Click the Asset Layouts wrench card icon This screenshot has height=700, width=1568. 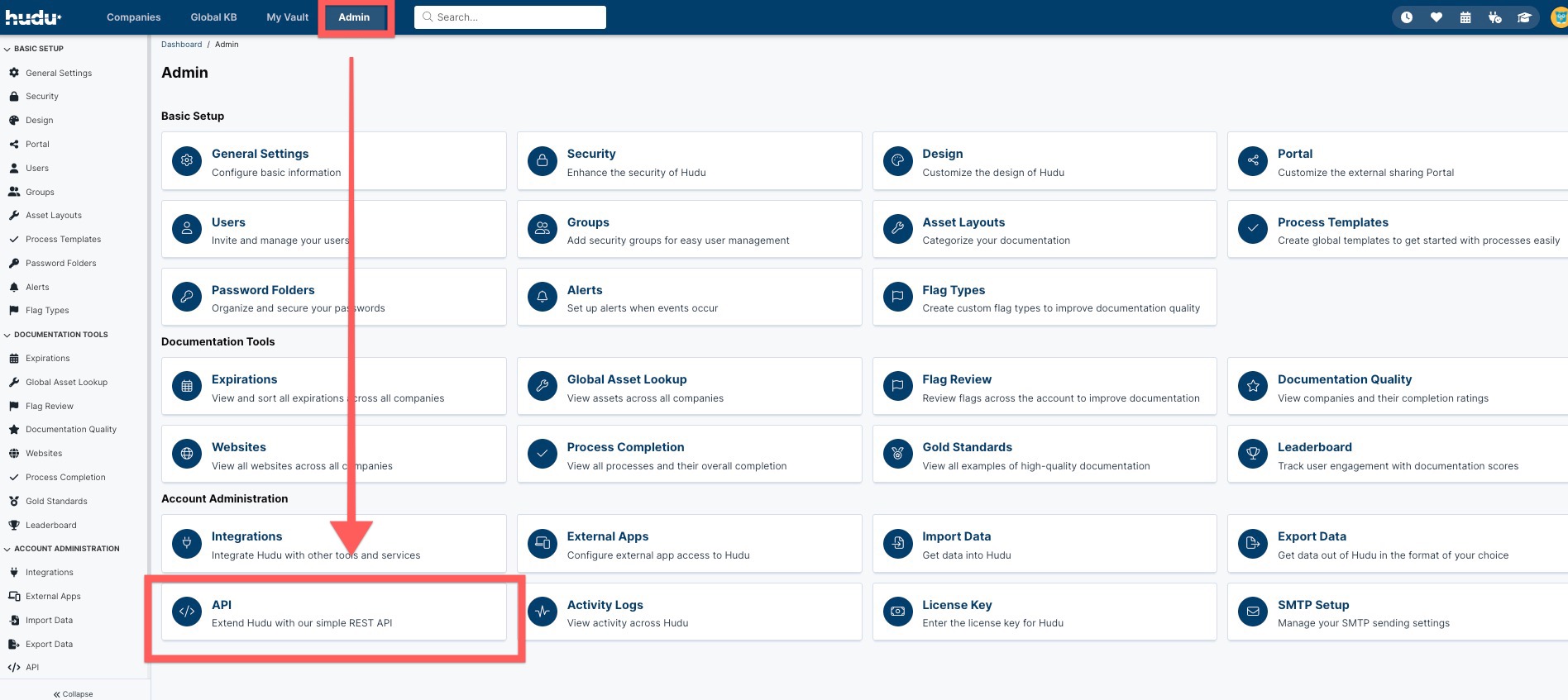(897, 229)
